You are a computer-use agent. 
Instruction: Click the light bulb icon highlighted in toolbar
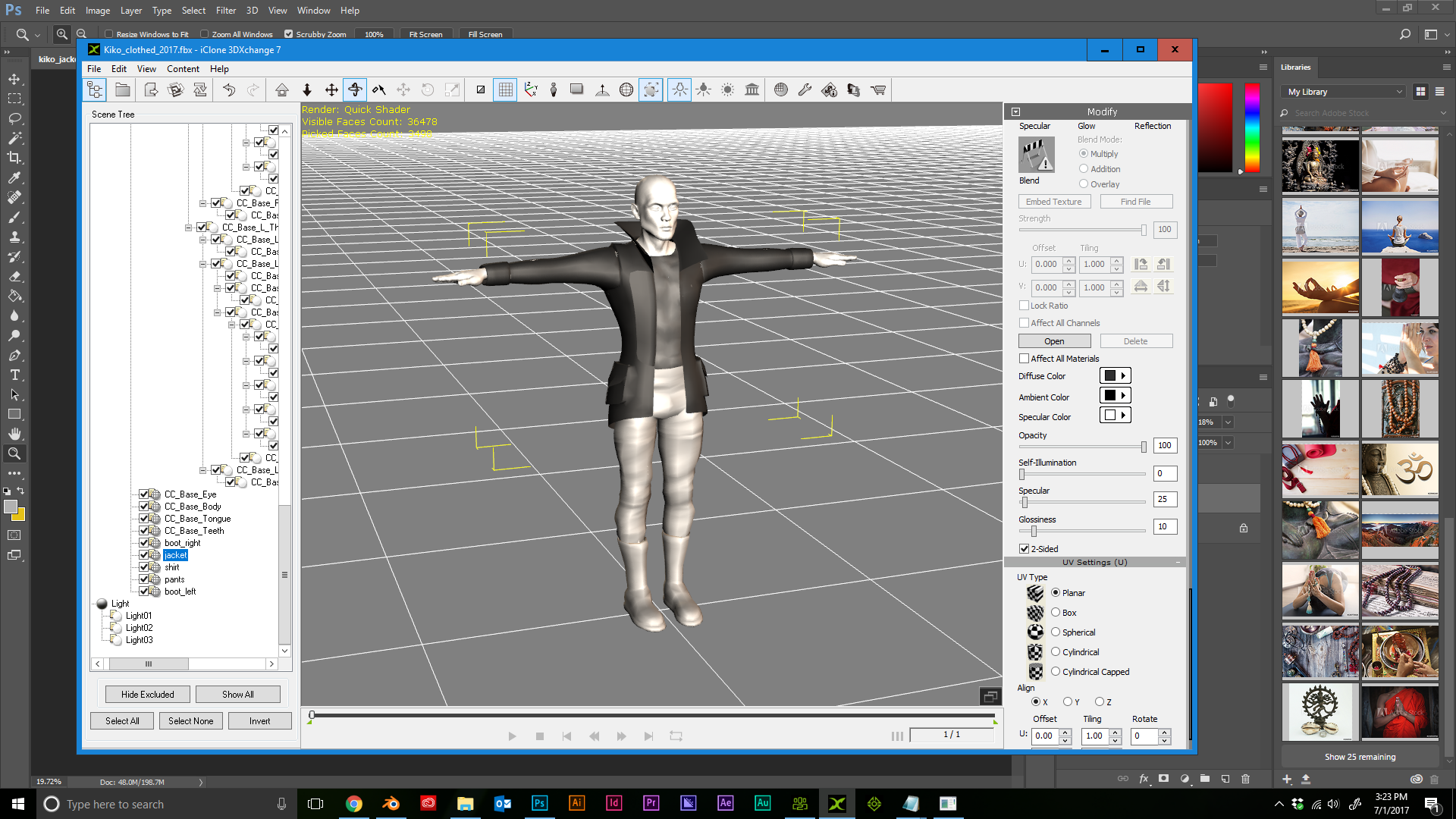(x=679, y=90)
